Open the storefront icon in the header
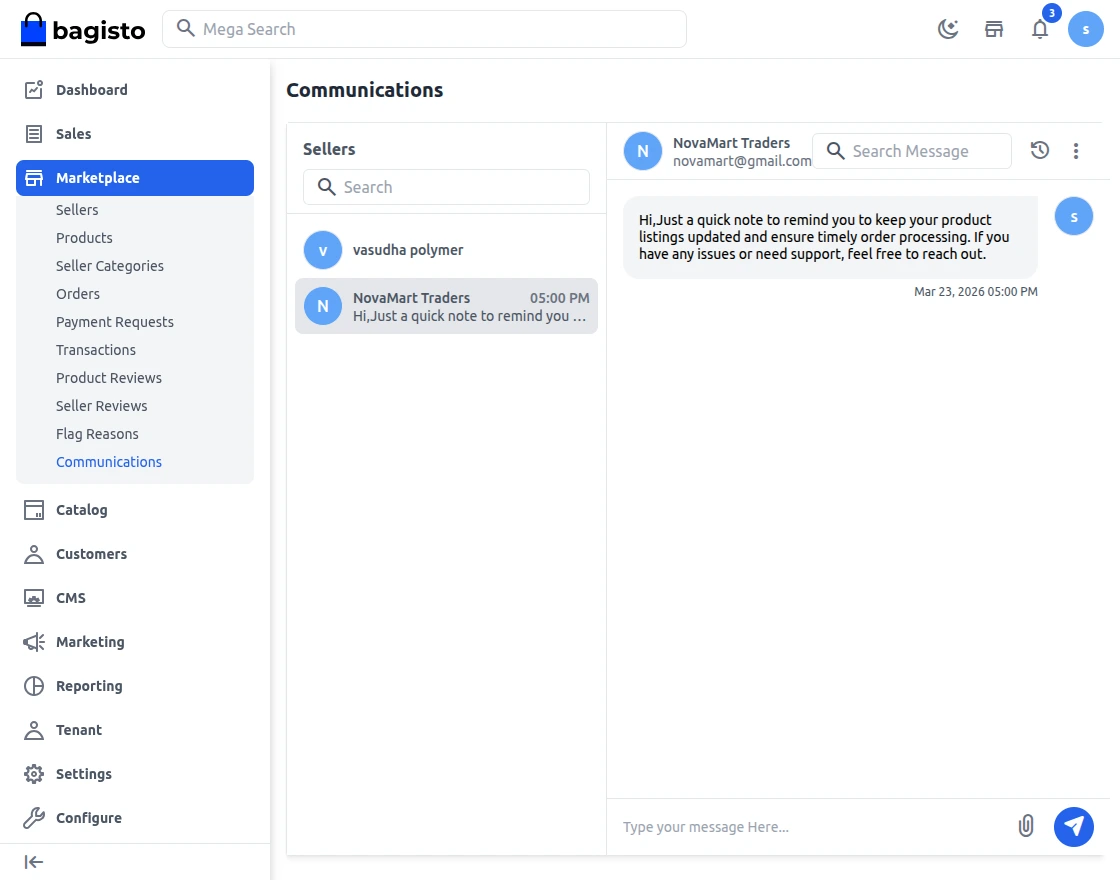Image resolution: width=1120 pixels, height=880 pixels. coord(993,29)
